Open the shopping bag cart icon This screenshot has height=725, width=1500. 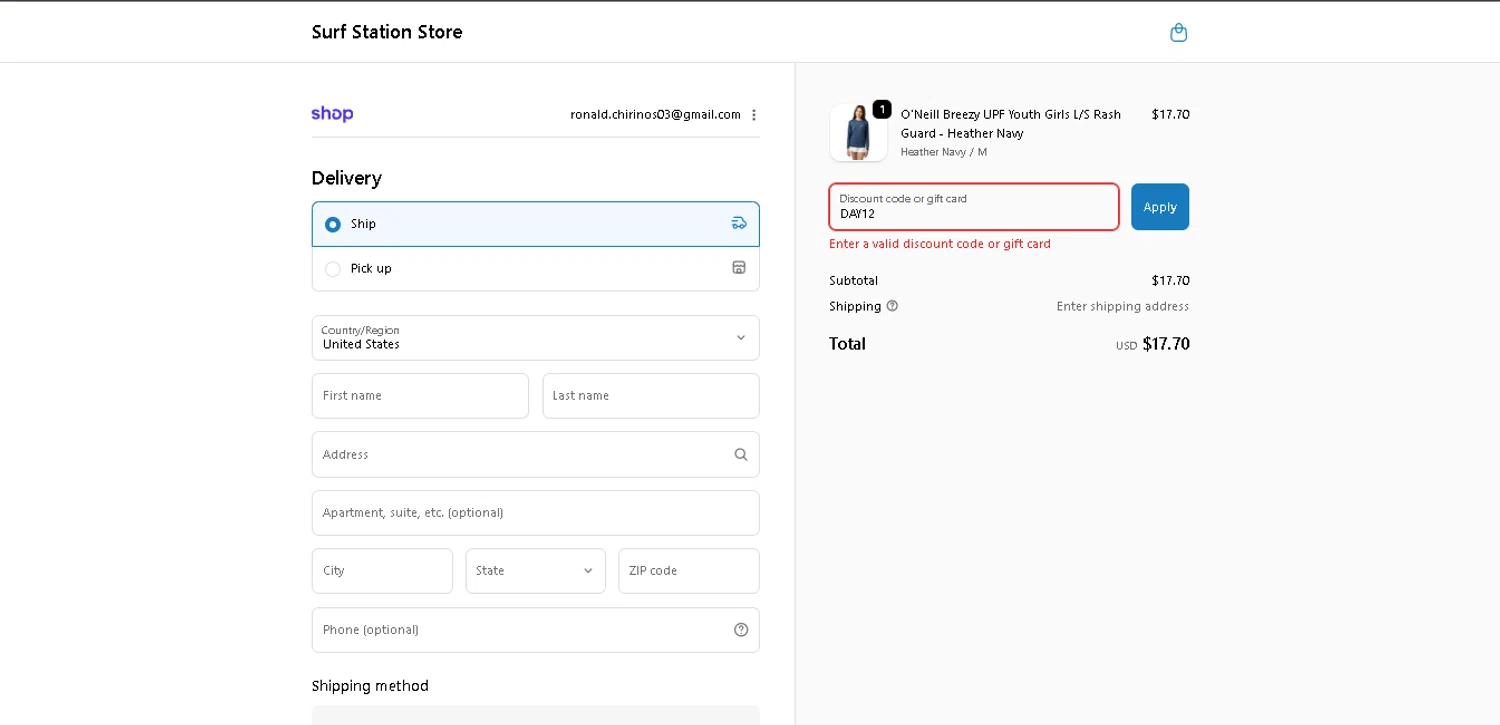[1178, 33]
